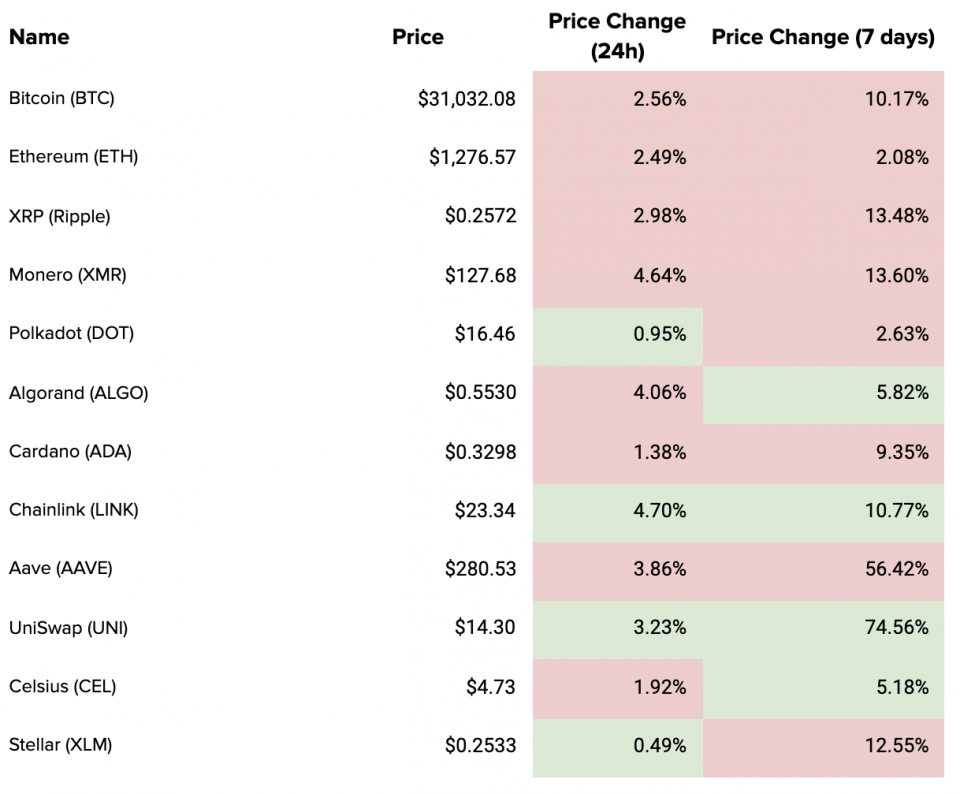
Task: Select the Bitcoin (BTC) name cell
Action: 62,98
